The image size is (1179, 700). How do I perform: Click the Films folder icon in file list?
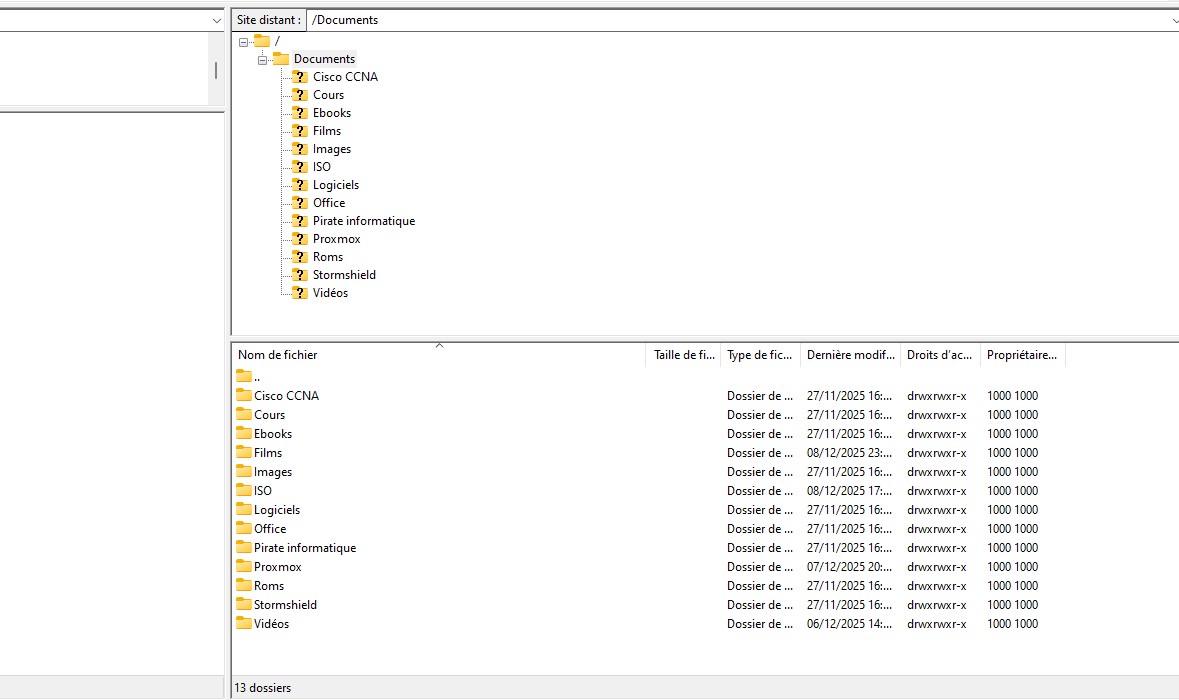pos(244,453)
